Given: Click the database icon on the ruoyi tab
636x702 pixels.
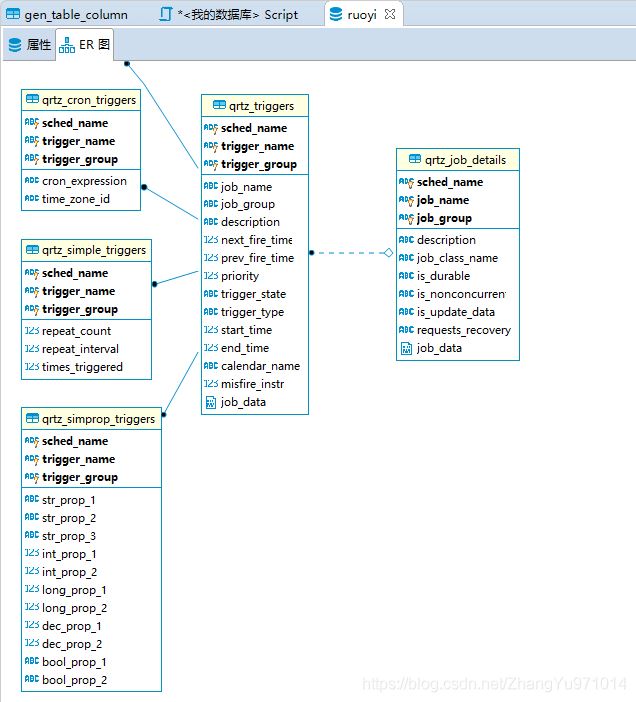Looking at the screenshot, I should tap(336, 14).
